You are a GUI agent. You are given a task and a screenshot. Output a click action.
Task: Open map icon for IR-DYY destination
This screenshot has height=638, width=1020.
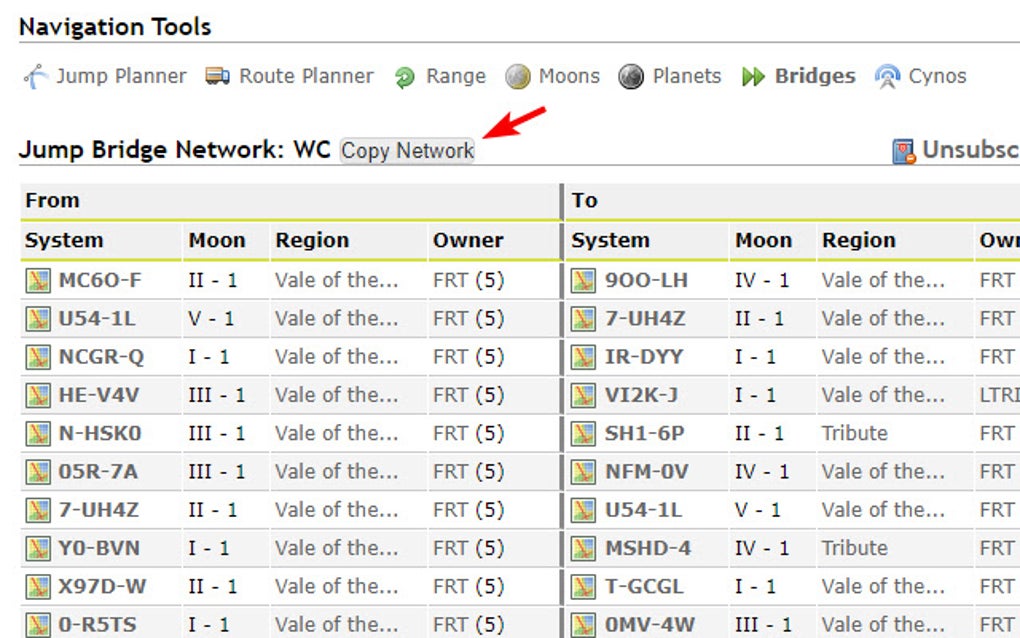pos(584,358)
